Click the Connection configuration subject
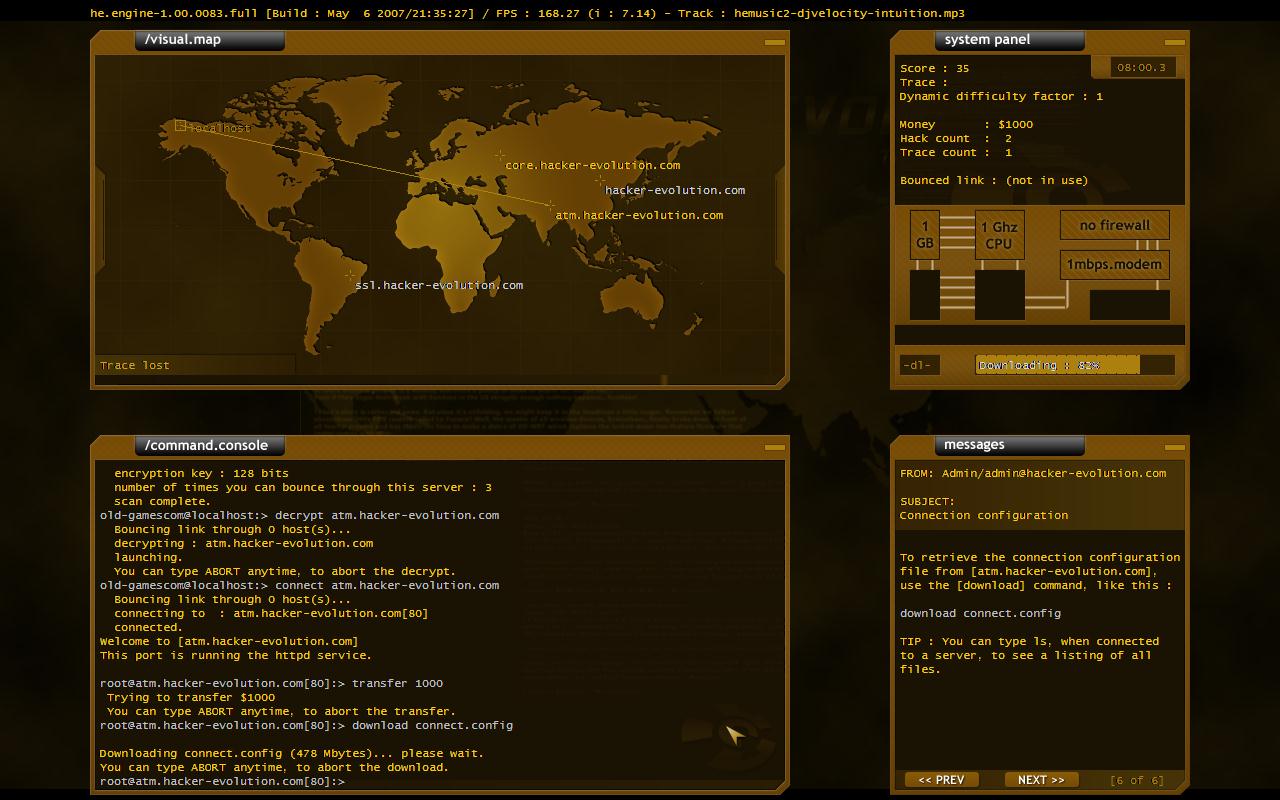 (x=984, y=515)
